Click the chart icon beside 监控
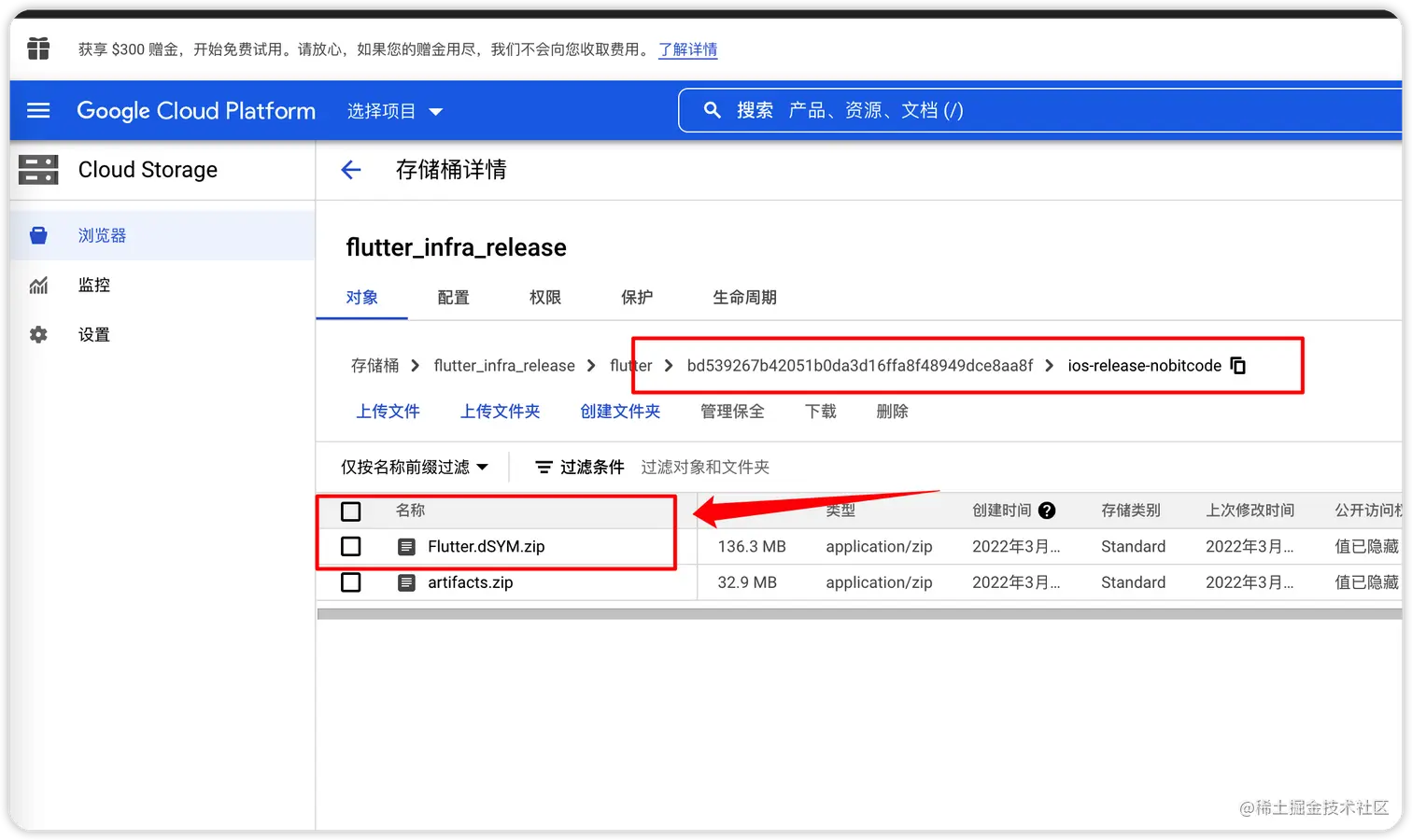1412x840 pixels. point(38,285)
